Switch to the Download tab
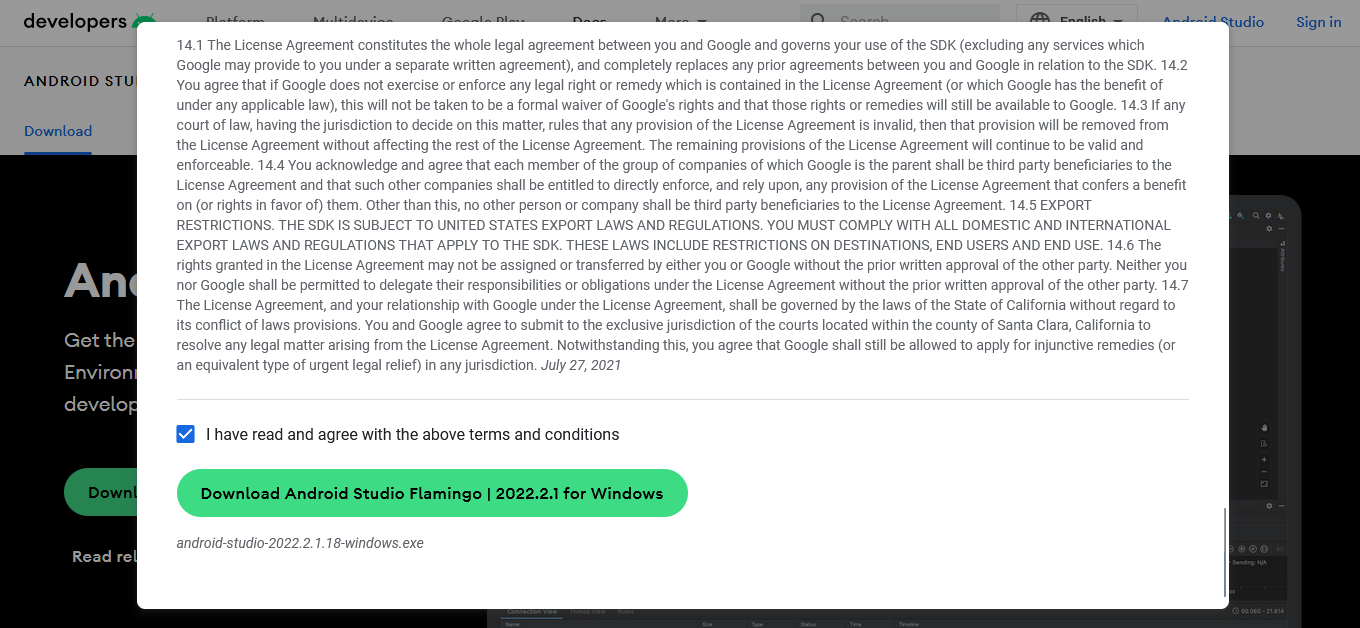Viewport: 1360px width, 628px height. 58,131
